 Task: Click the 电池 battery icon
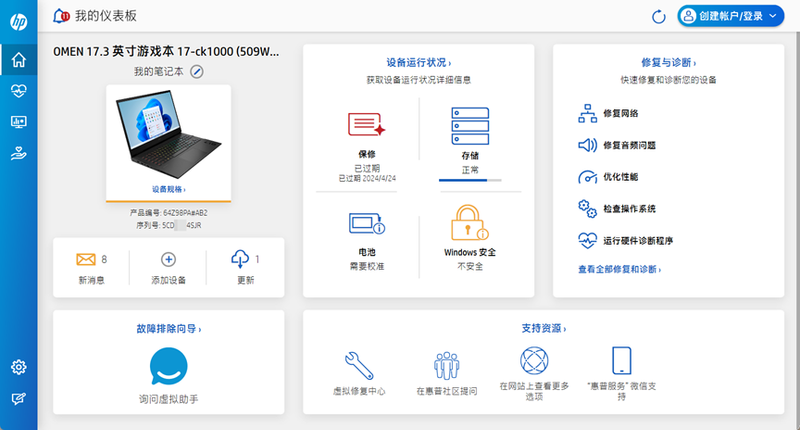(x=367, y=223)
